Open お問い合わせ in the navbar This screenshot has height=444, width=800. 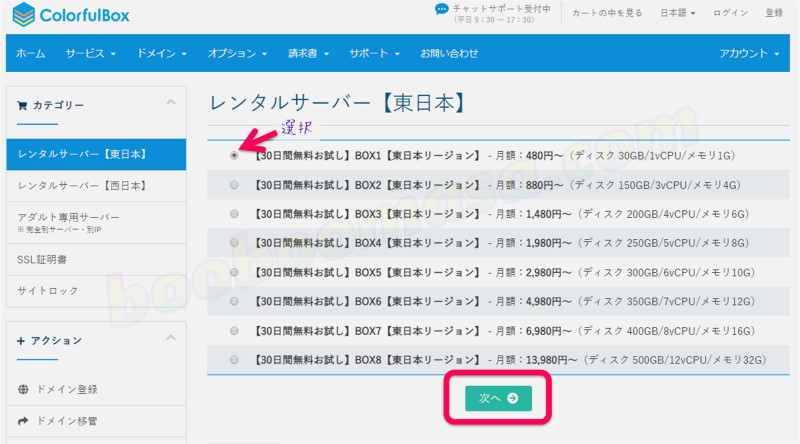[x=449, y=53]
